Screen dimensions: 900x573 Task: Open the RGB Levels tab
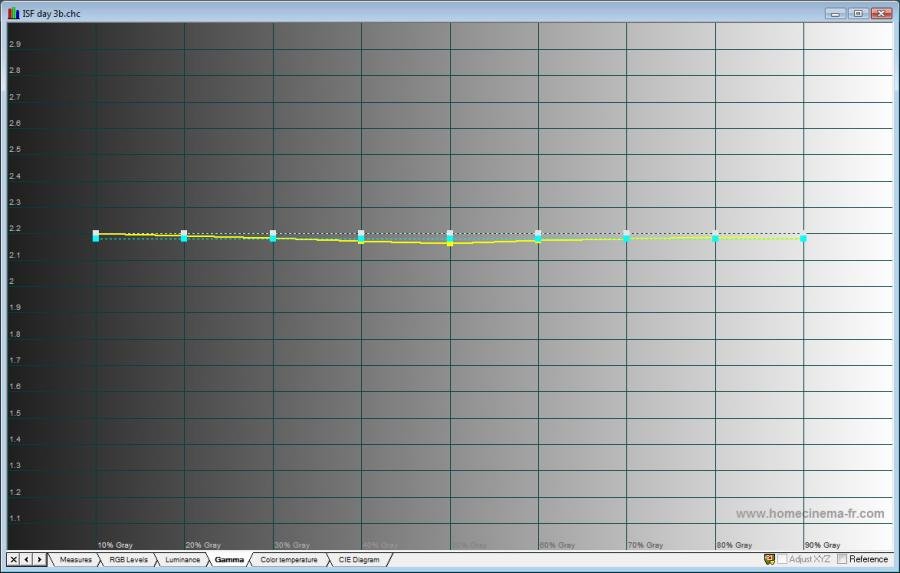(128, 559)
